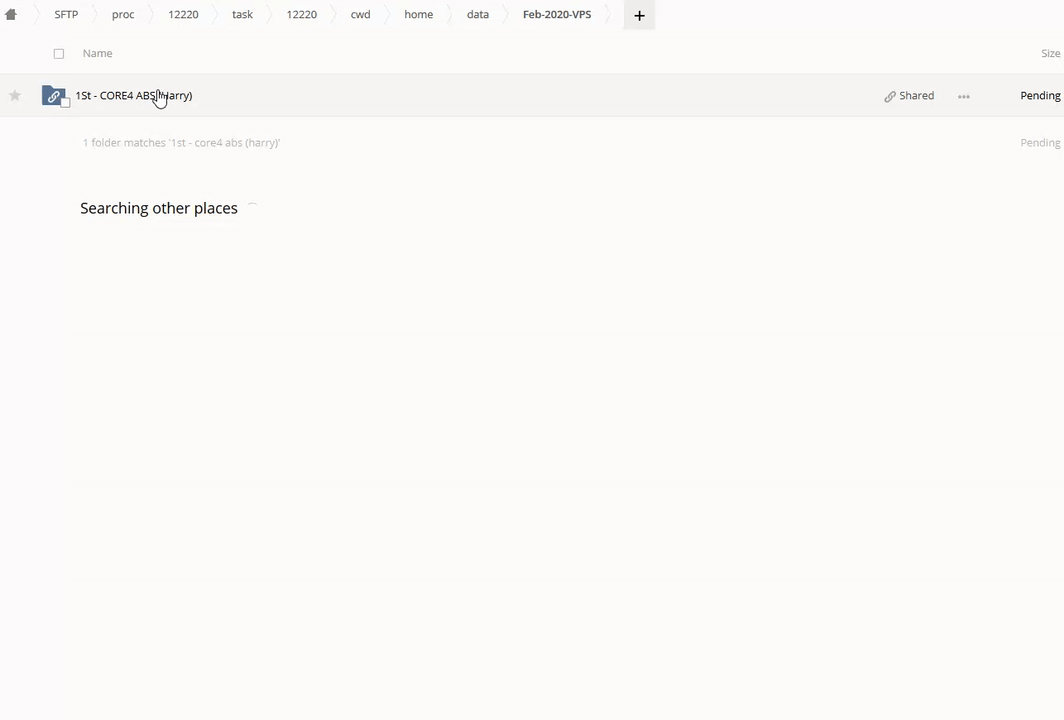Toggle the select-all checkbox beside Name
The width and height of the screenshot is (1064, 720).
tap(59, 54)
